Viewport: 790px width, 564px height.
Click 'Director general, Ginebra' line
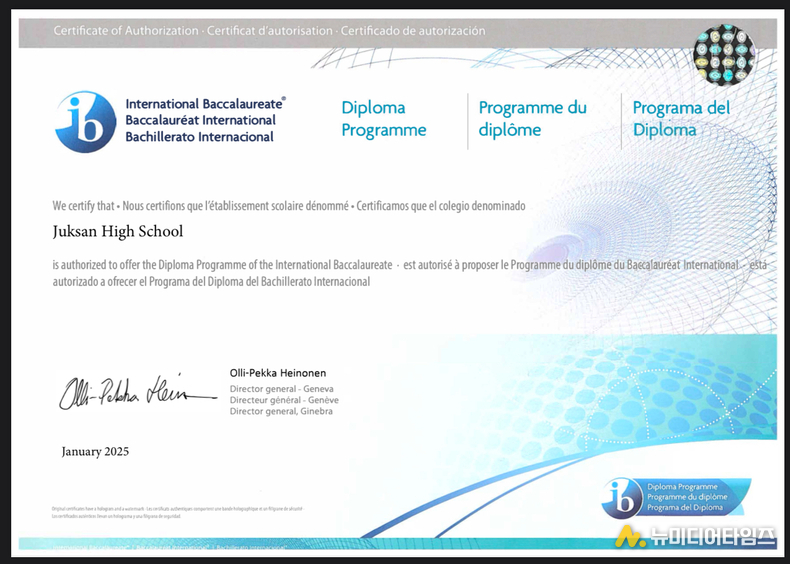click(281, 411)
